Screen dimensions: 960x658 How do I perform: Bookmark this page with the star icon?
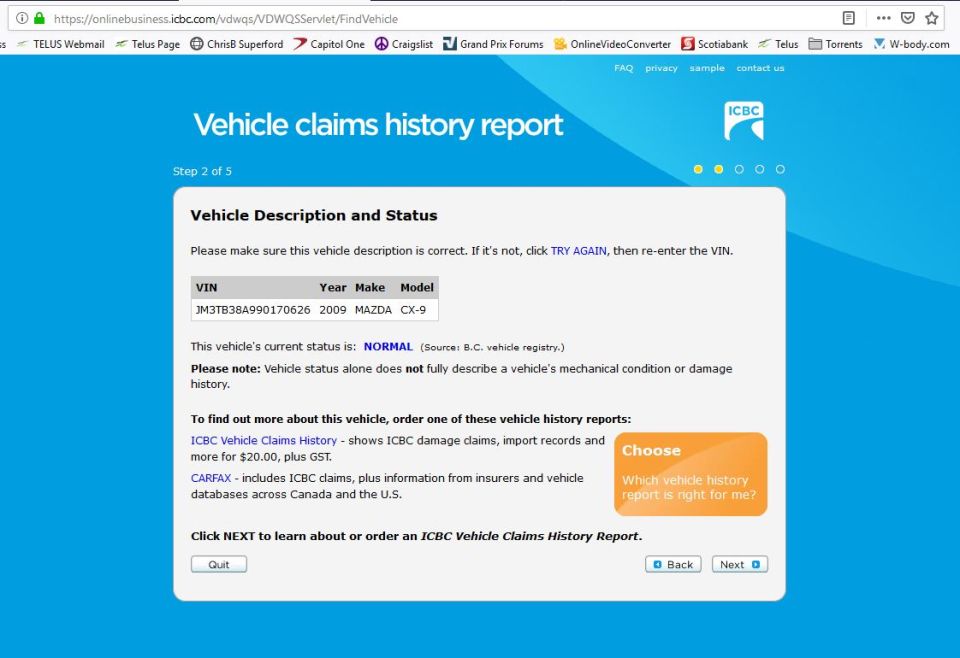coord(932,18)
